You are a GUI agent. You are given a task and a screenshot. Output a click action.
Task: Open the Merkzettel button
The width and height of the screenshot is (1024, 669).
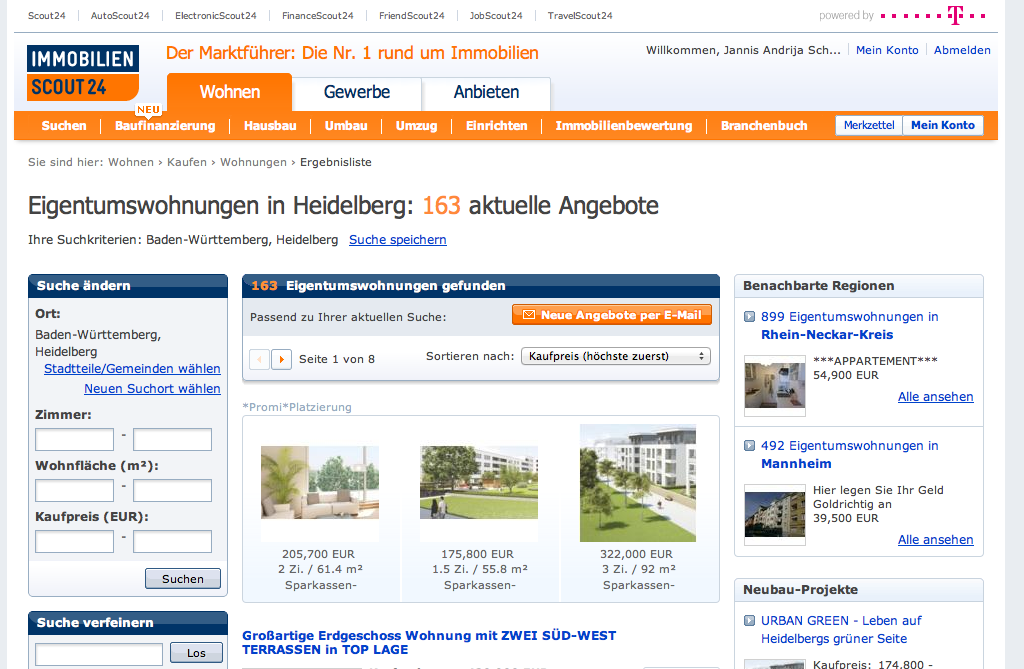[869, 125]
